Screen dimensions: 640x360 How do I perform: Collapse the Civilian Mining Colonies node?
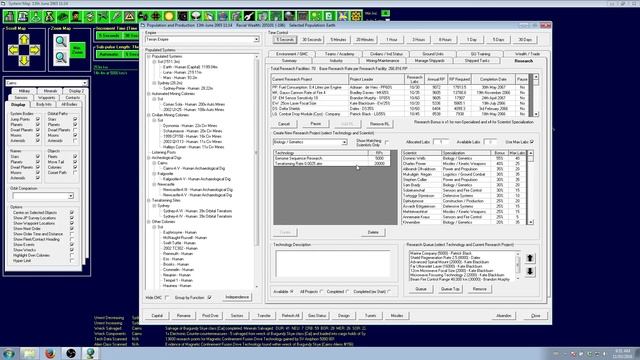149,115
